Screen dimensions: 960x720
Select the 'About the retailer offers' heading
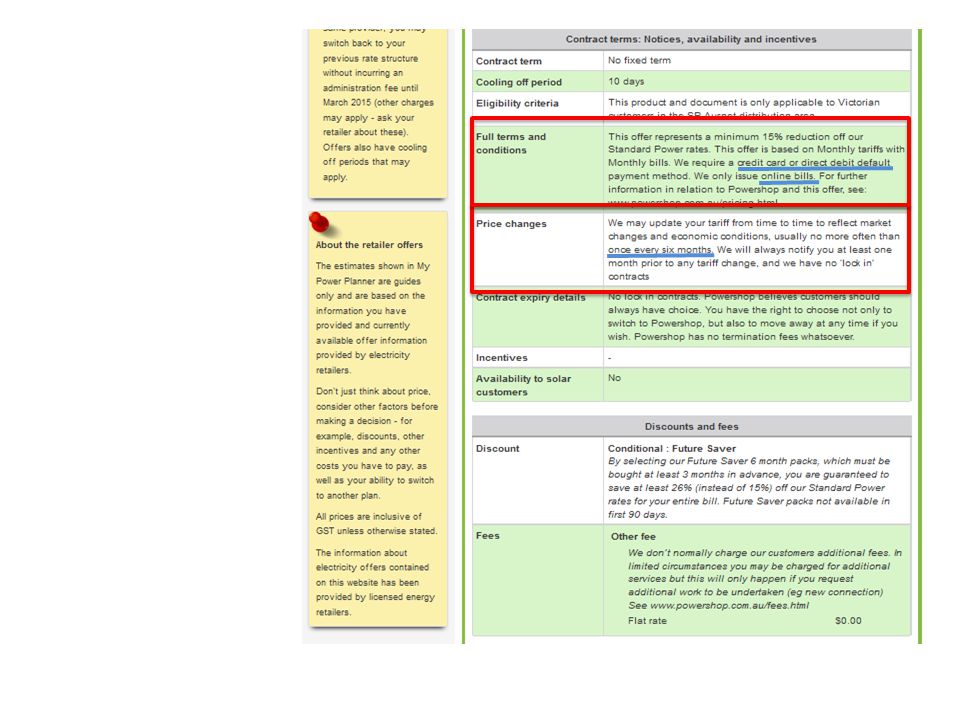369,245
